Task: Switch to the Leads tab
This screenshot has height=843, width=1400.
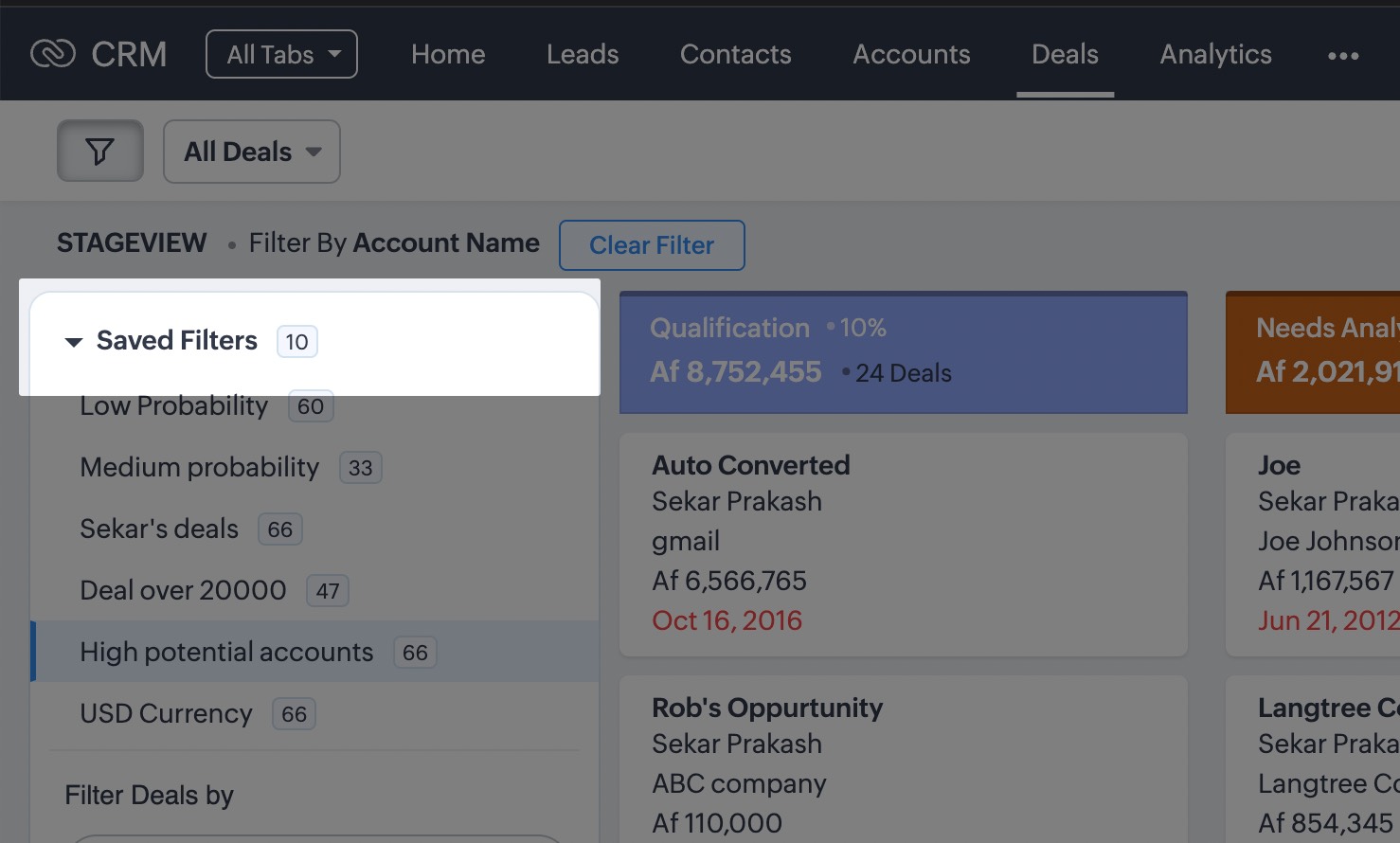Action: [583, 54]
